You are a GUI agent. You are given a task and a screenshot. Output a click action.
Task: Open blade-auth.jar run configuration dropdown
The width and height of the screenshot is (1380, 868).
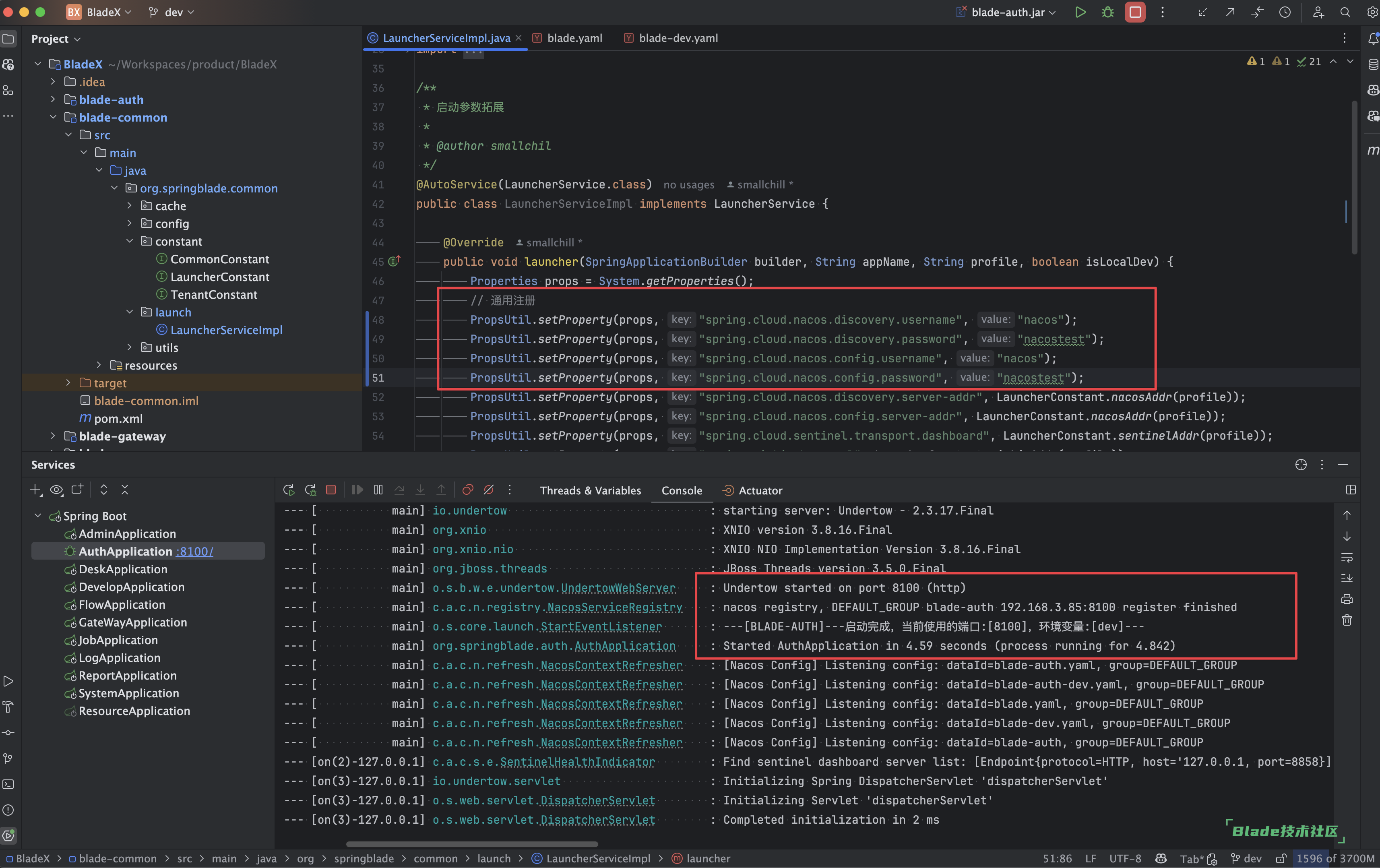(1006, 12)
